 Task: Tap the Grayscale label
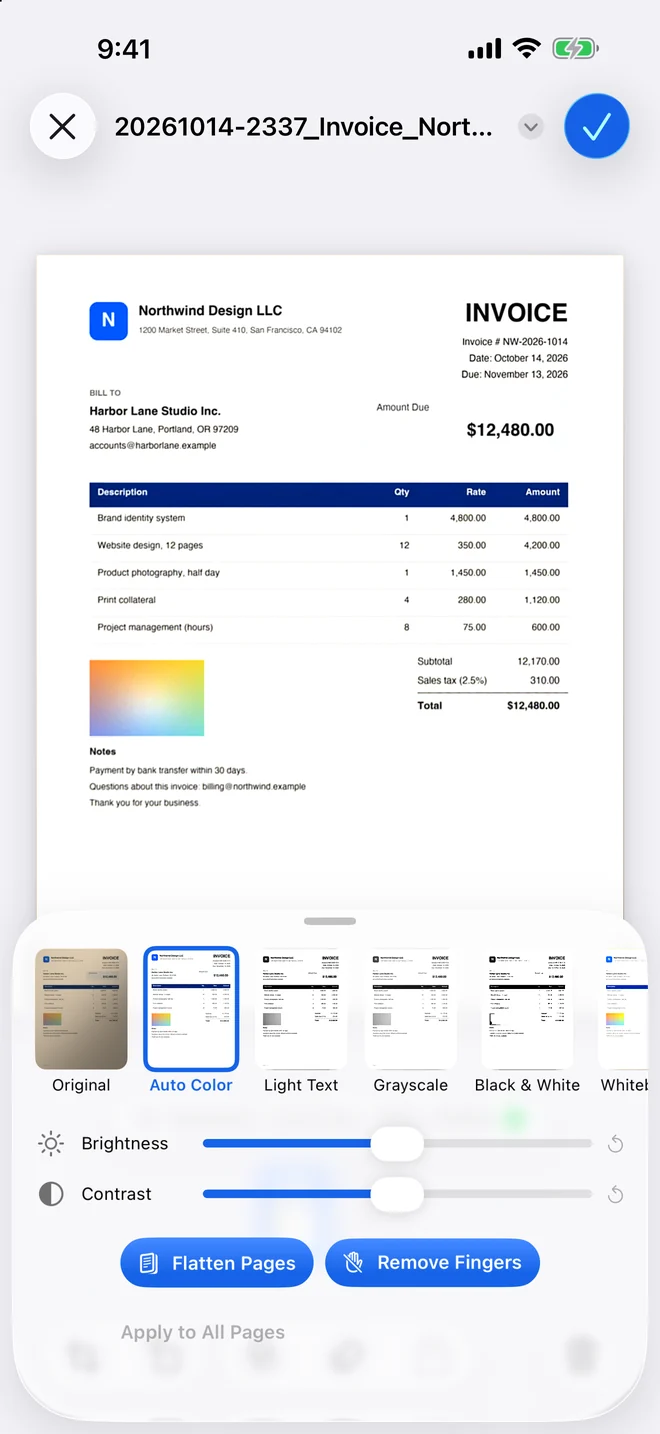(411, 1085)
